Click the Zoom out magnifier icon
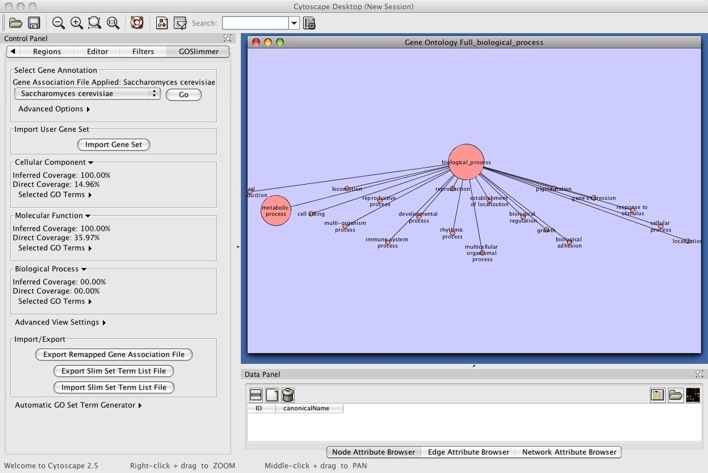Image resolution: width=708 pixels, height=473 pixels. tap(58, 22)
